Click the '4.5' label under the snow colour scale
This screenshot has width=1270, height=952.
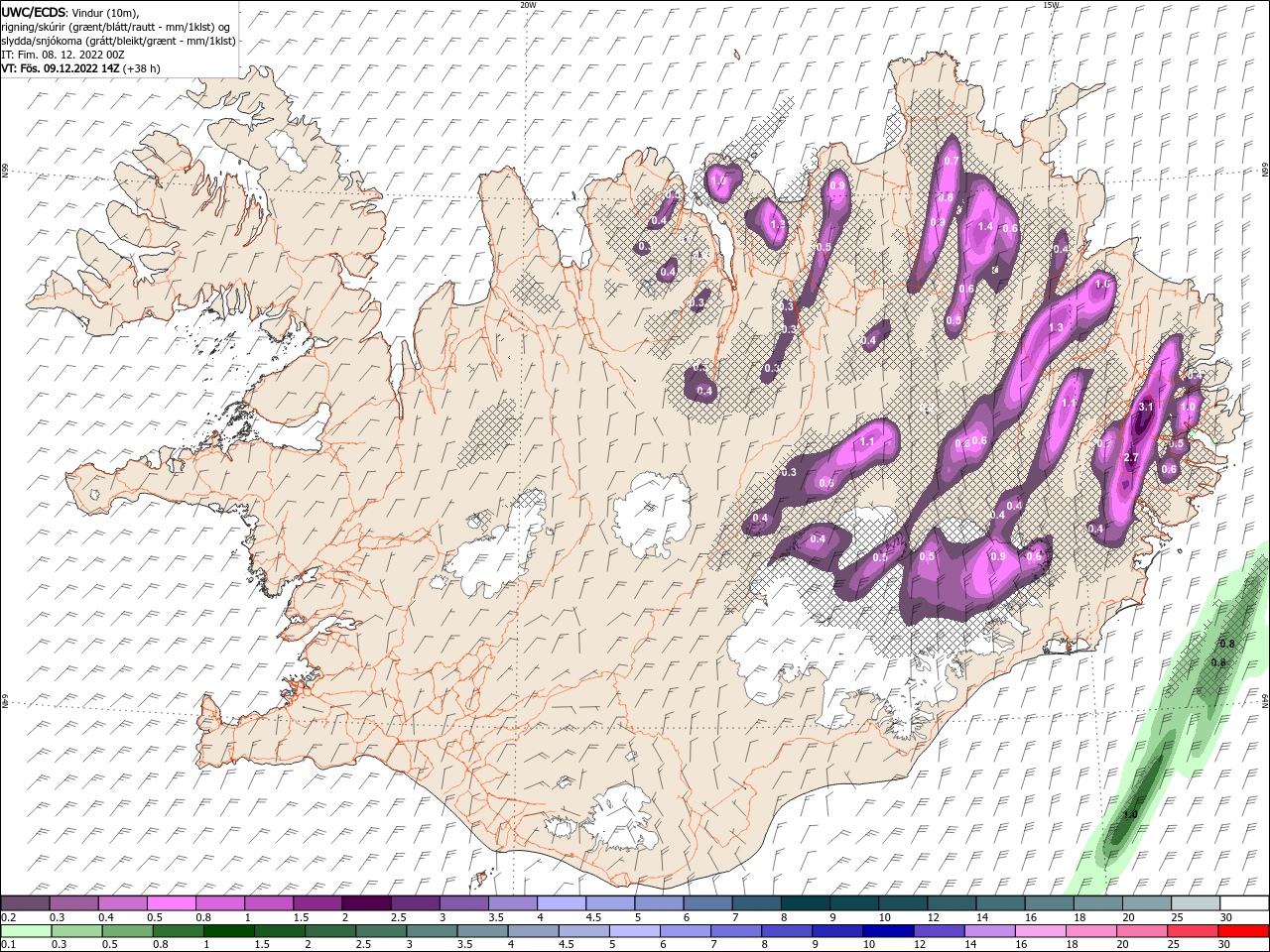click(593, 917)
